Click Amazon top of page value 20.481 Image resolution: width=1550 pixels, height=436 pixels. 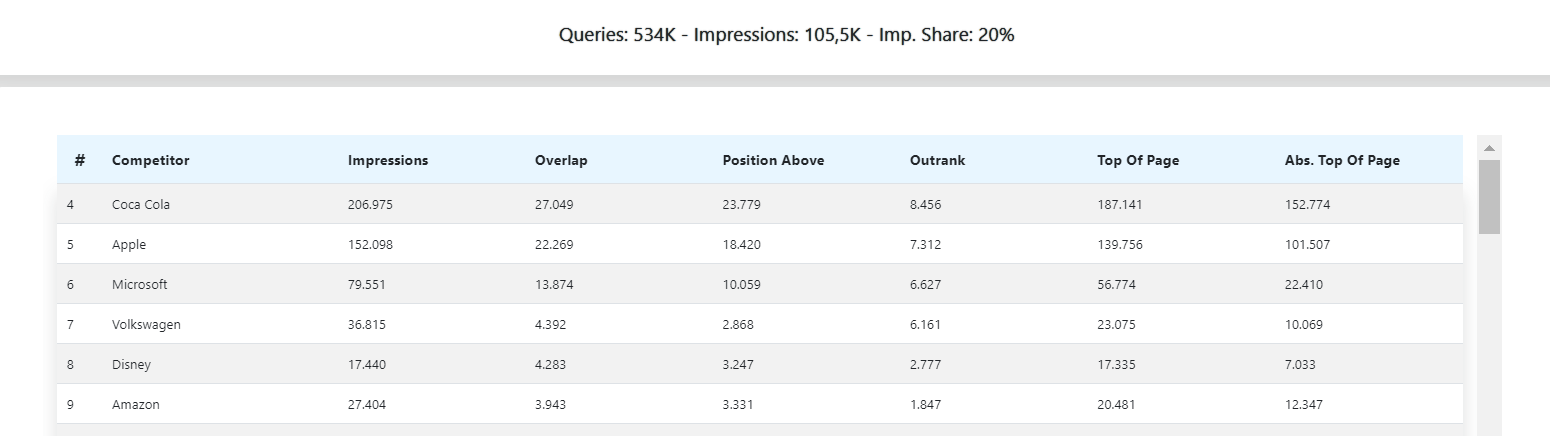[1116, 404]
